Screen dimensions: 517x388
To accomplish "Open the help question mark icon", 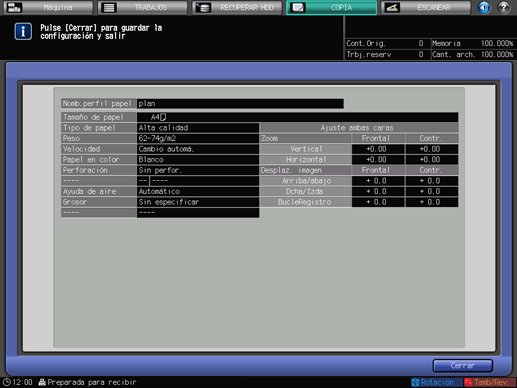I will (504, 7).
